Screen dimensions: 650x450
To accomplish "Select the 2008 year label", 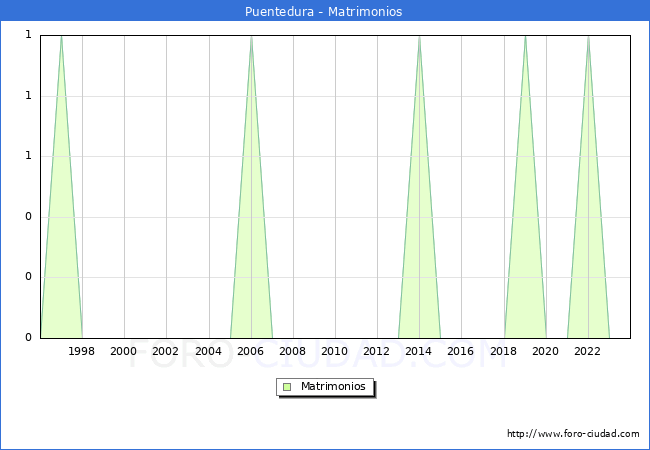I will 293,351.
